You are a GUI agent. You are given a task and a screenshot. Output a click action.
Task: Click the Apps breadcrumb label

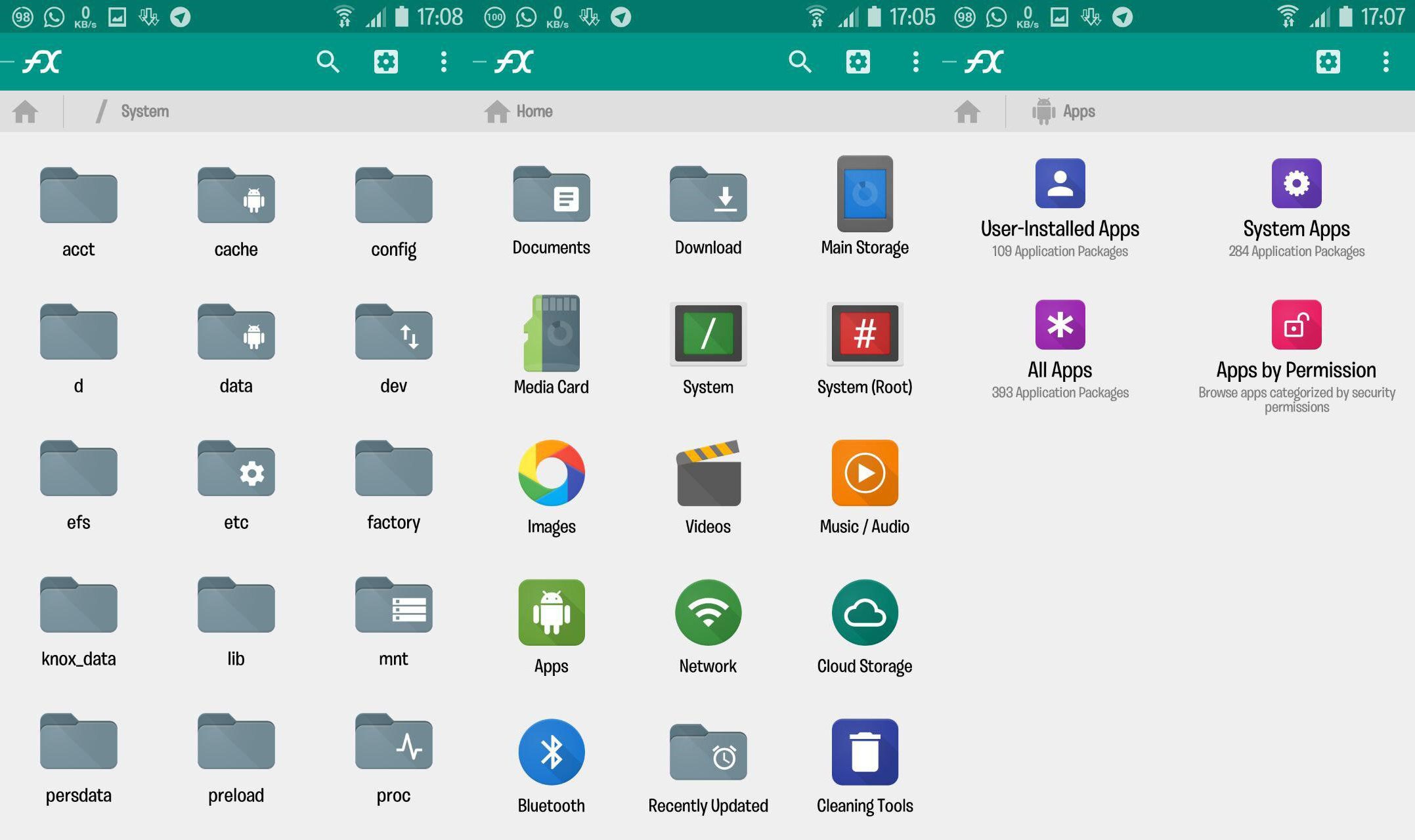[x=1079, y=112]
